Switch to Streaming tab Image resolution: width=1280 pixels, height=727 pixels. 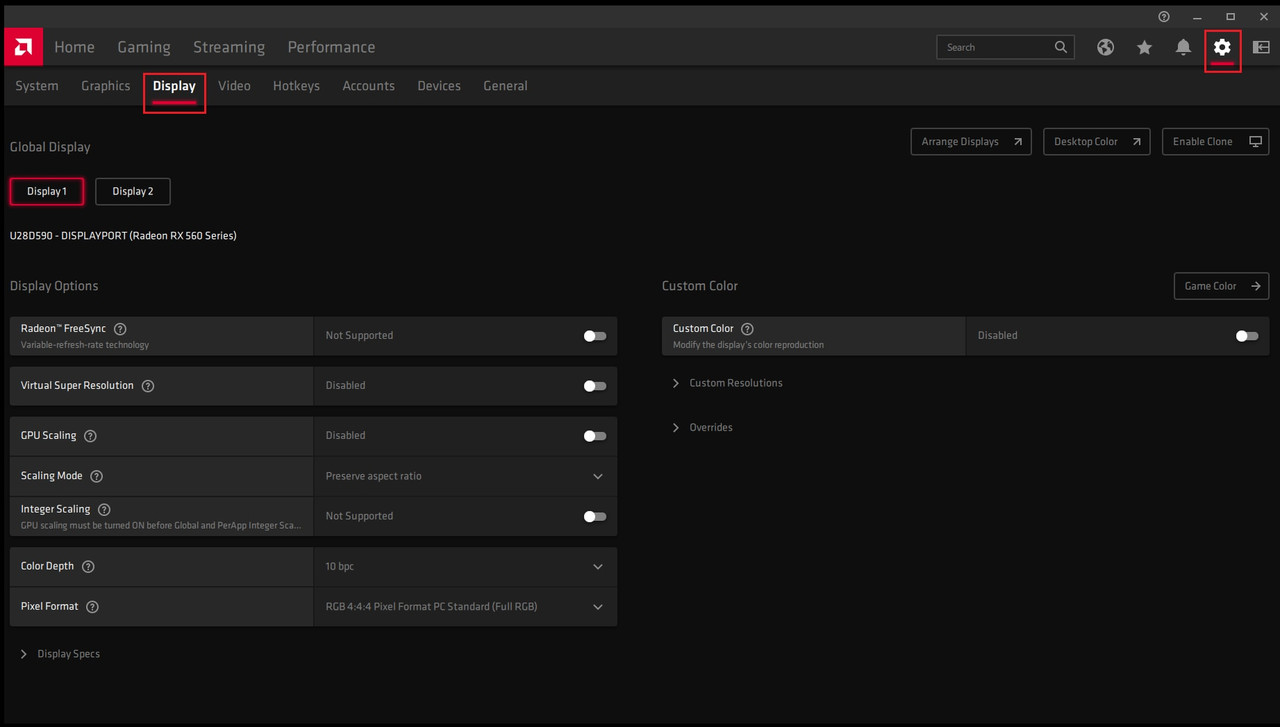[x=229, y=47]
